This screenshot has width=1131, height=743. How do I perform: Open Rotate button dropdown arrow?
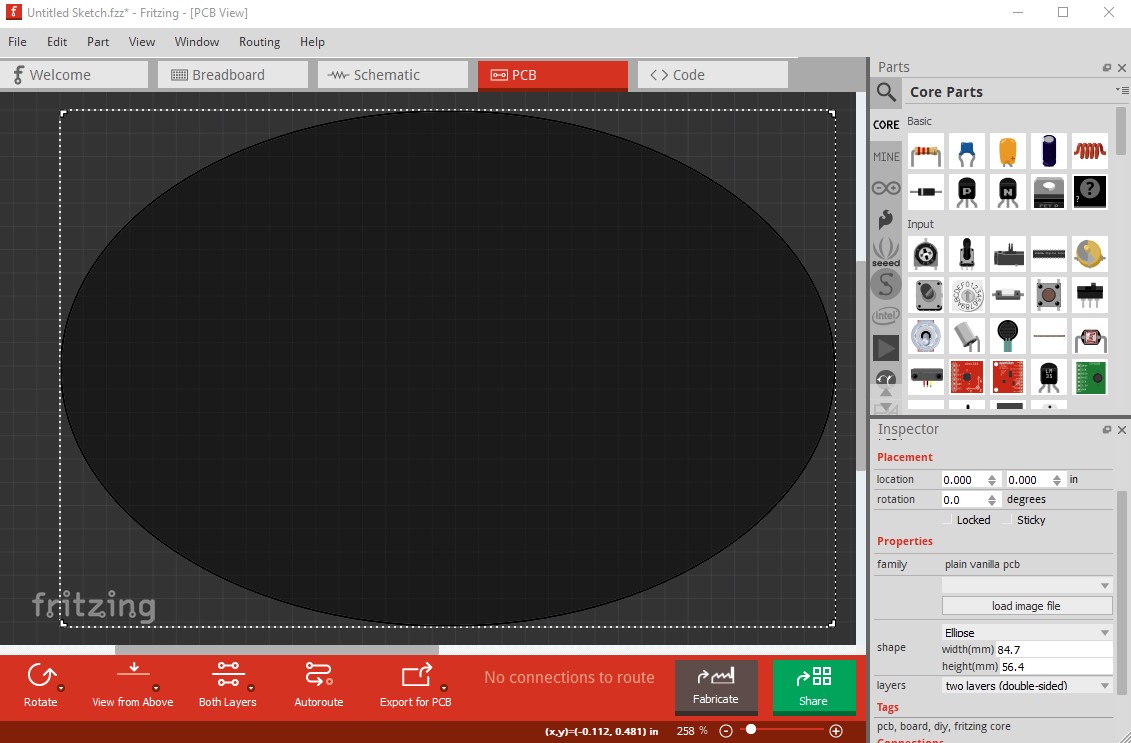tap(61, 688)
